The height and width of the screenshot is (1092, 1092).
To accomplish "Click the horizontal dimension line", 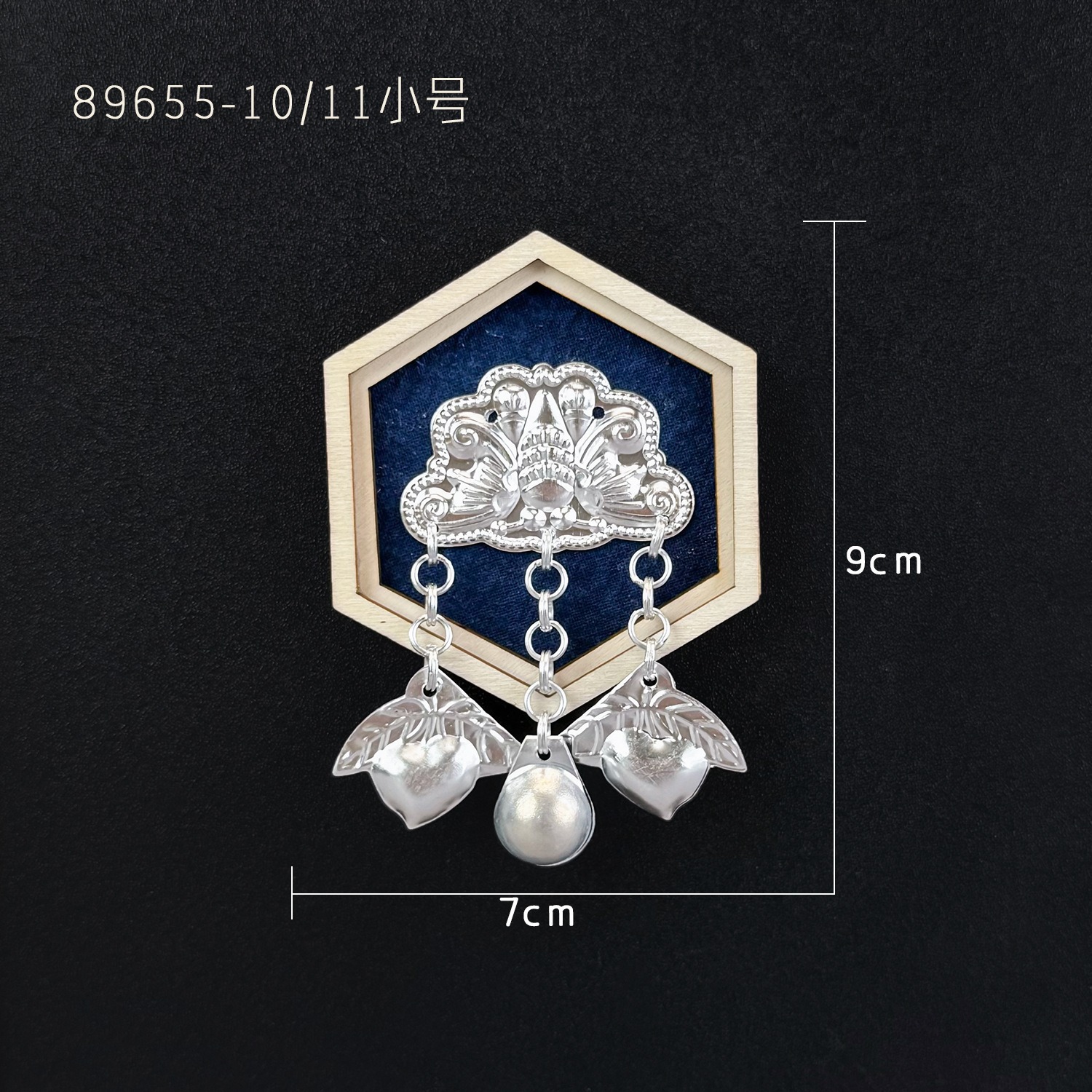I will tap(563, 892).
